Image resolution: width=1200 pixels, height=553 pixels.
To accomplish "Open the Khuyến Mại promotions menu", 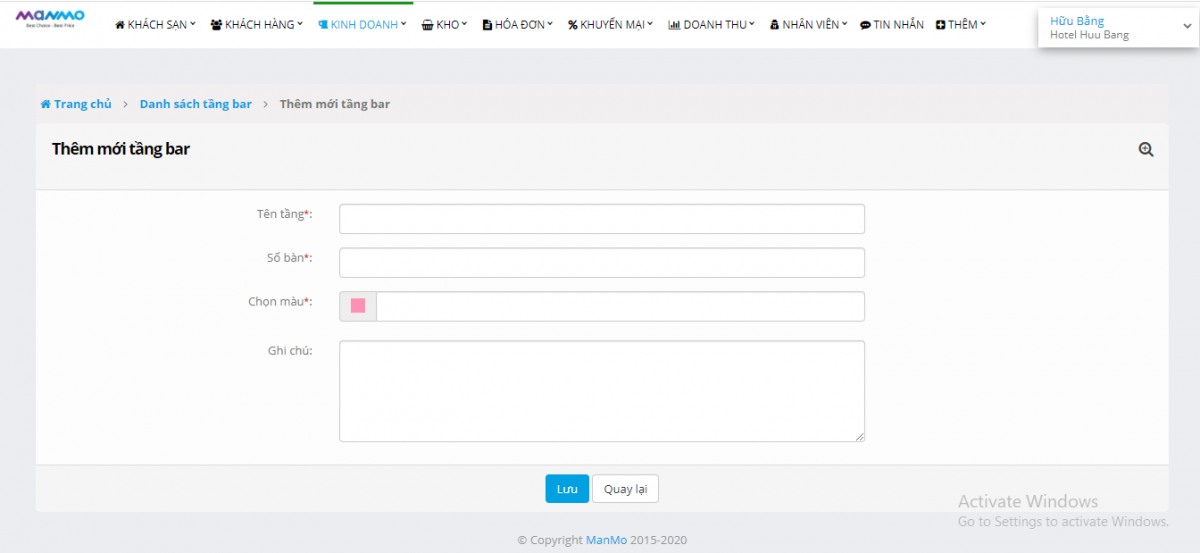I will pyautogui.click(x=610, y=25).
